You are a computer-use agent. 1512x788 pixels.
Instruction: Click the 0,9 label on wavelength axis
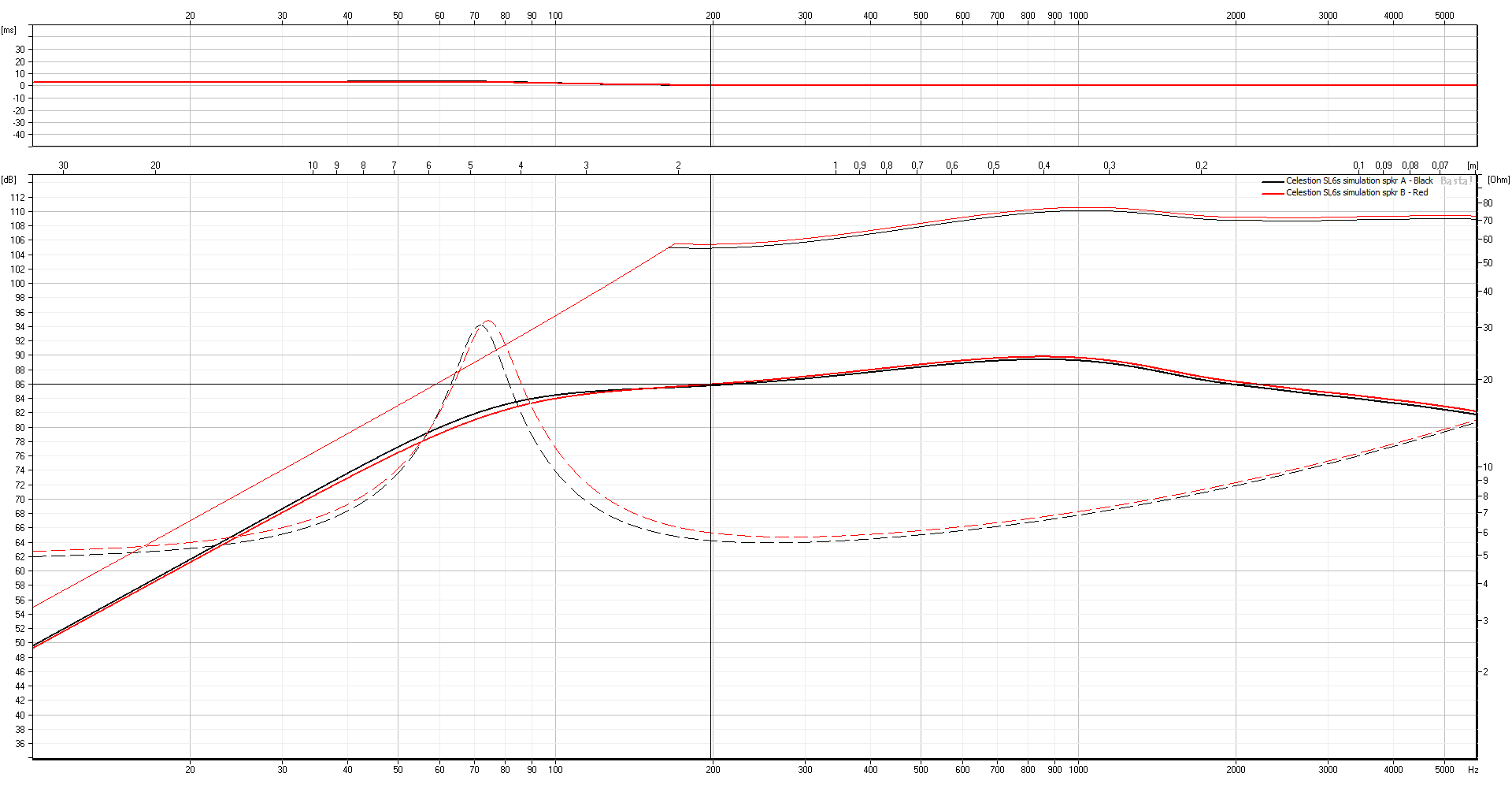point(860,165)
